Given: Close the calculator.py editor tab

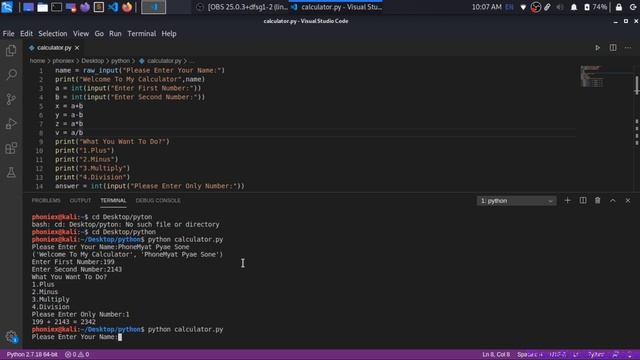Looking at the screenshot, I should pyautogui.click(x=77, y=48).
